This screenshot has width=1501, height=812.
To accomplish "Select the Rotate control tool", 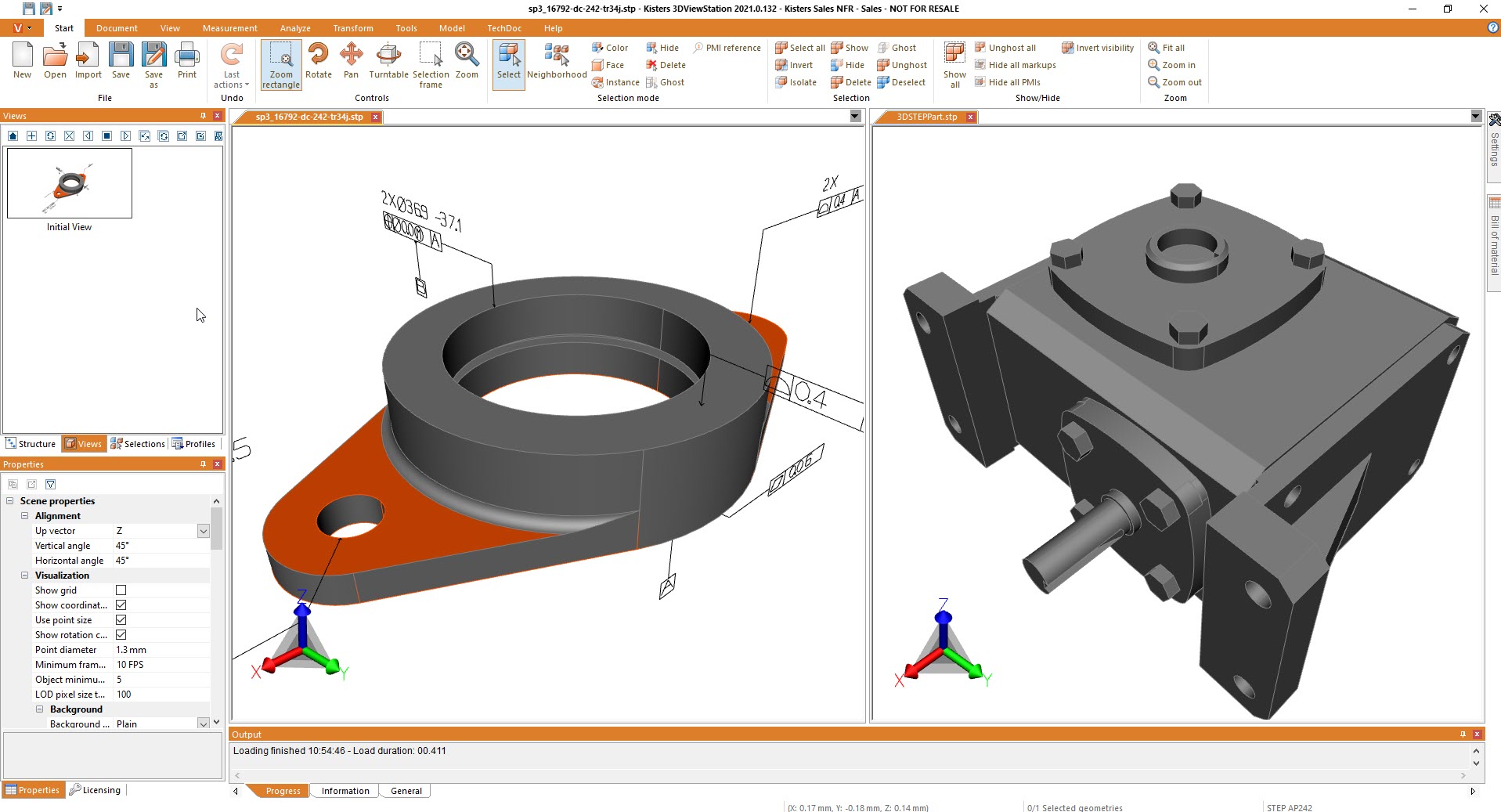I will pos(319,61).
